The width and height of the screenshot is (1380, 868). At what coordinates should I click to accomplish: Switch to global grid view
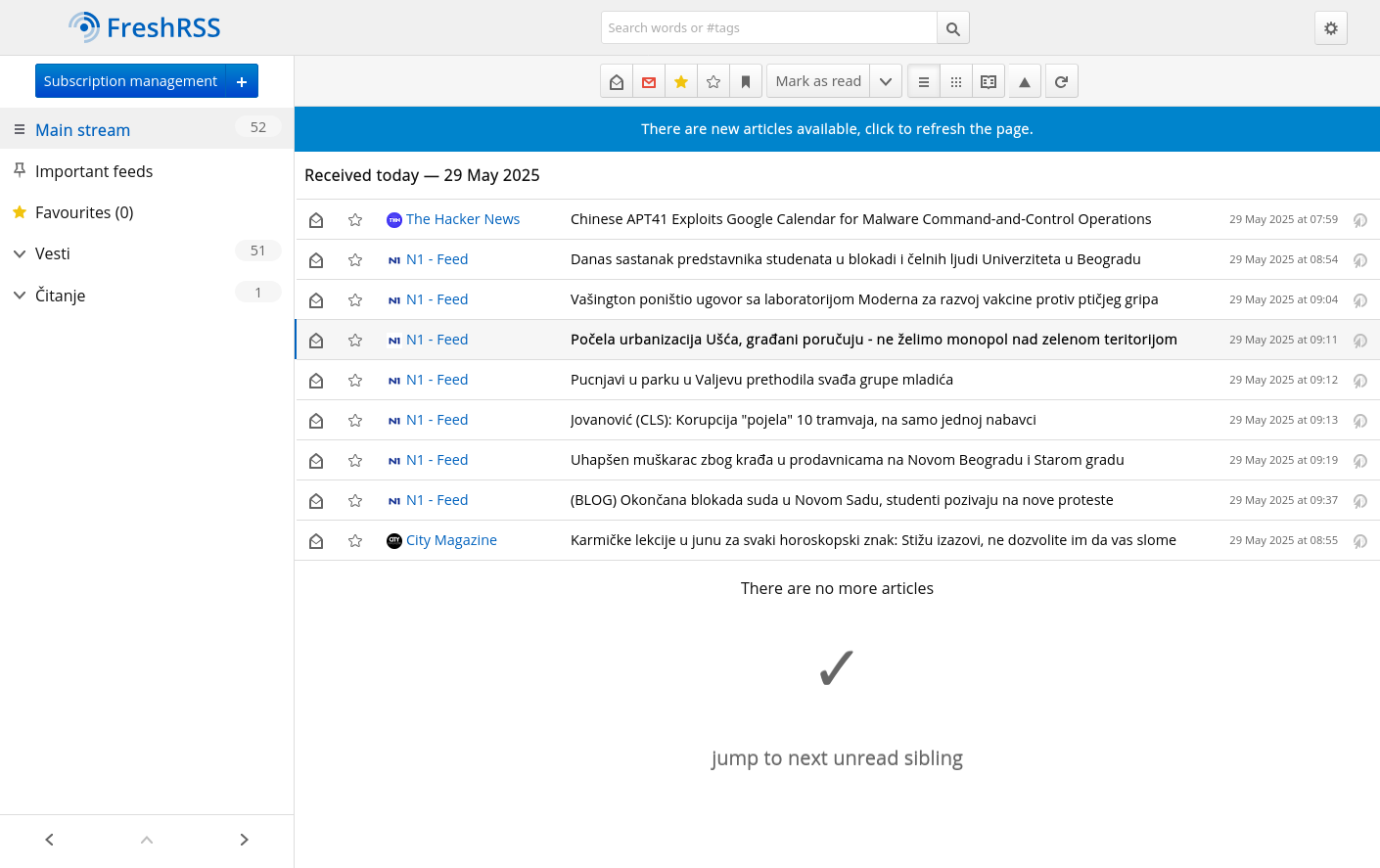coord(956,81)
